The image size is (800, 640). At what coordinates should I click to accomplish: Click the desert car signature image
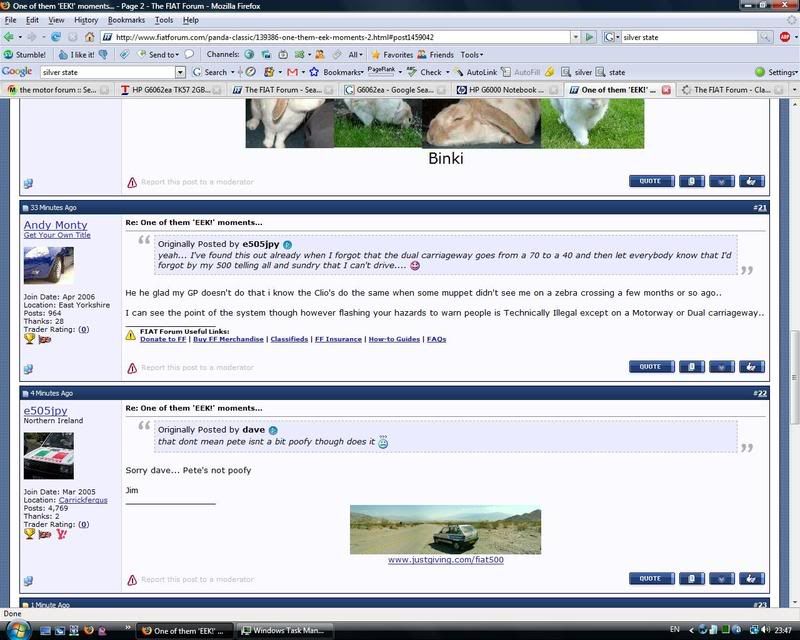445,529
